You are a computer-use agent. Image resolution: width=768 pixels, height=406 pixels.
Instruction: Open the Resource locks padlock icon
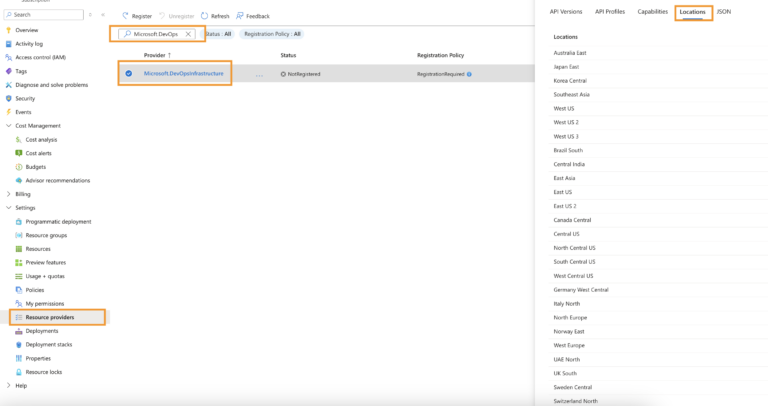19,372
